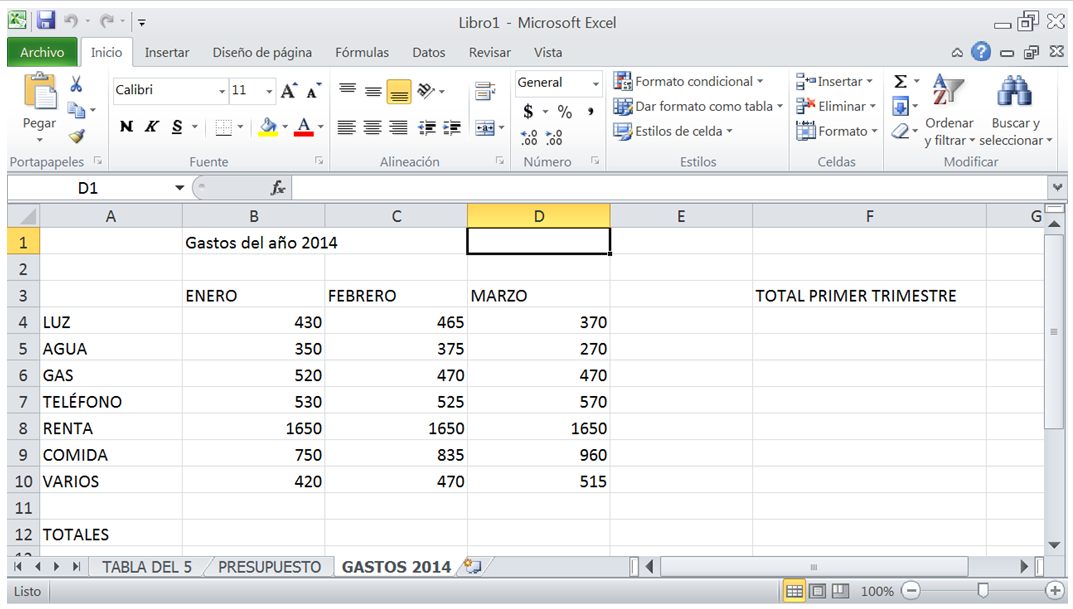Switch to Diseño de página tab
Viewport: 1073px width, 609px height.
pos(262,53)
